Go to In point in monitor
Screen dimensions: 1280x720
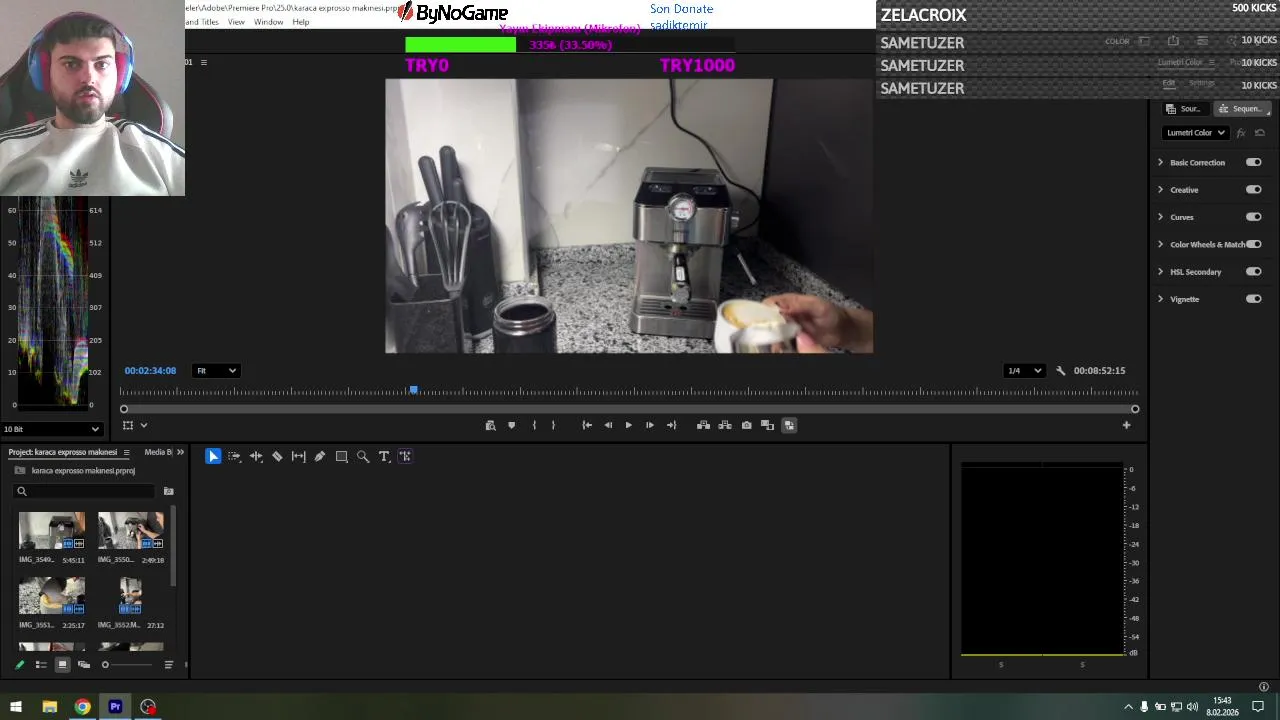(x=587, y=425)
